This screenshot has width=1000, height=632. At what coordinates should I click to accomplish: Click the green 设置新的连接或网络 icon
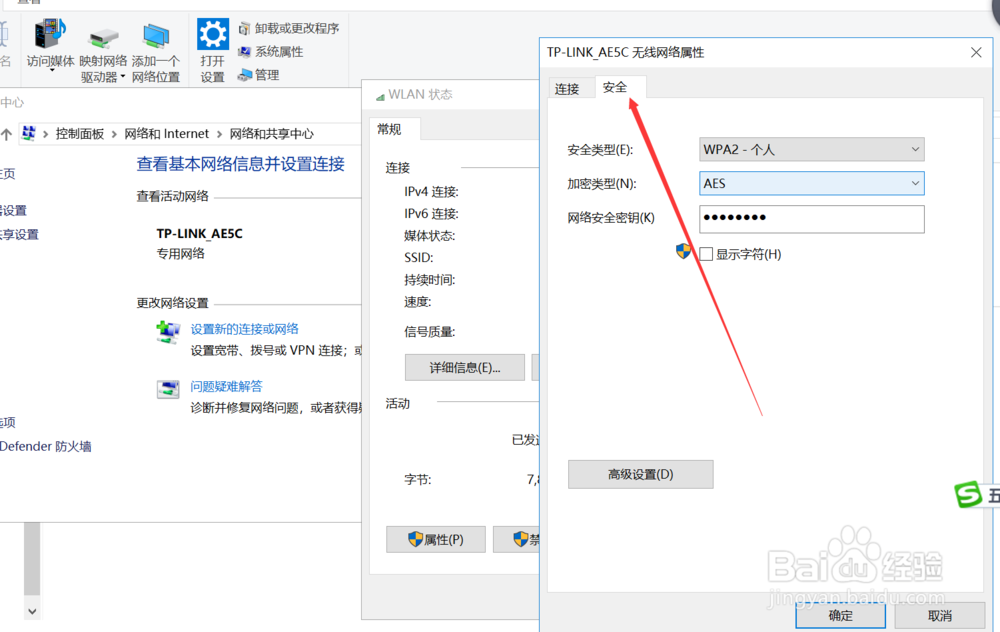coord(168,330)
